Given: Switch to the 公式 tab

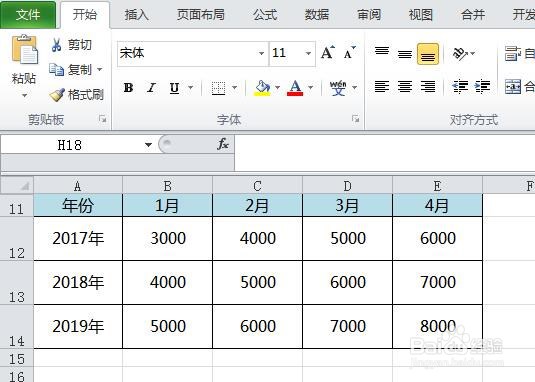Looking at the screenshot, I should pyautogui.click(x=265, y=15).
